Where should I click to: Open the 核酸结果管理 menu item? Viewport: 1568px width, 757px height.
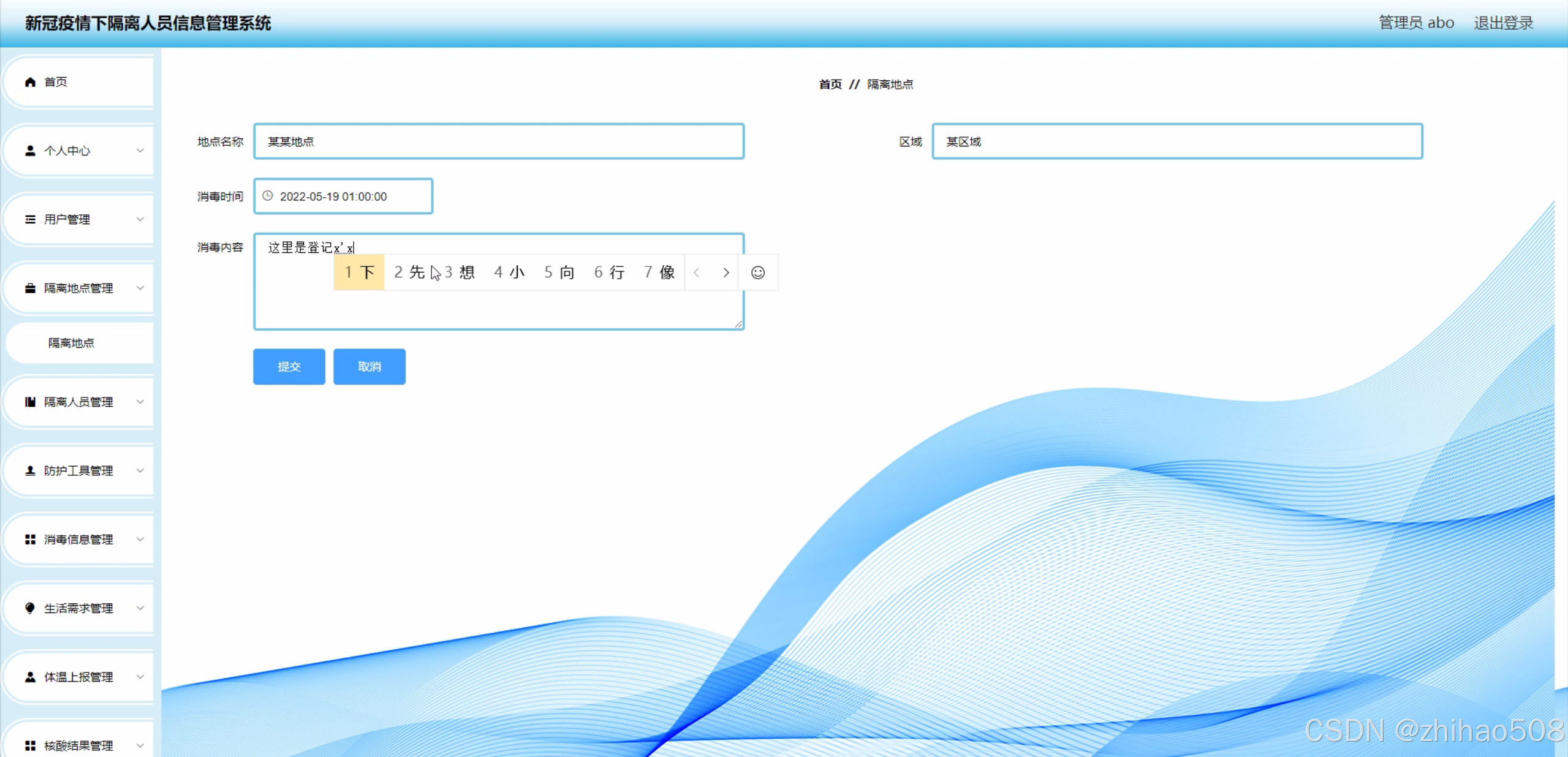[x=78, y=745]
